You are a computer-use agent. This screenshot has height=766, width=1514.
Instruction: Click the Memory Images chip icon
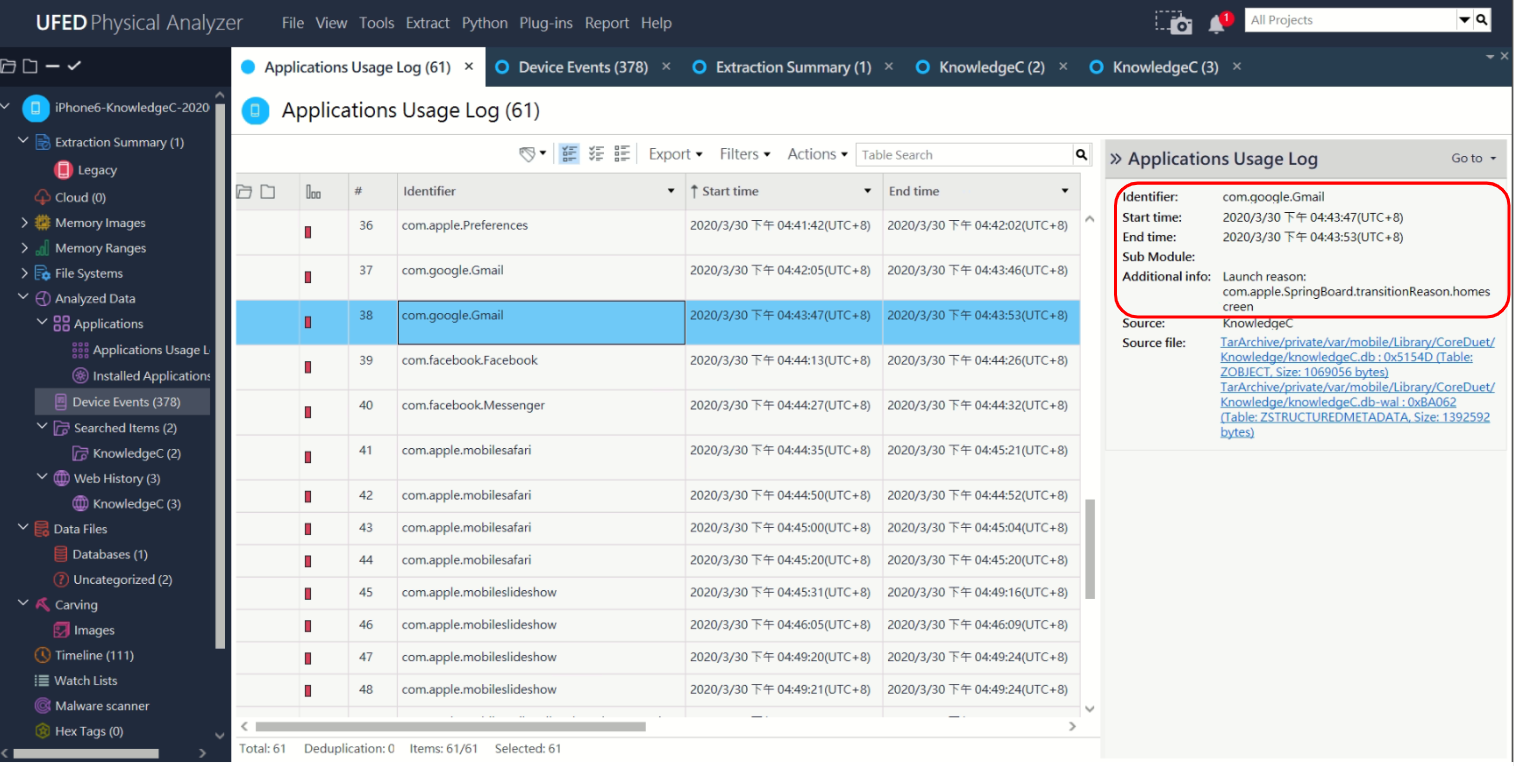[42, 223]
